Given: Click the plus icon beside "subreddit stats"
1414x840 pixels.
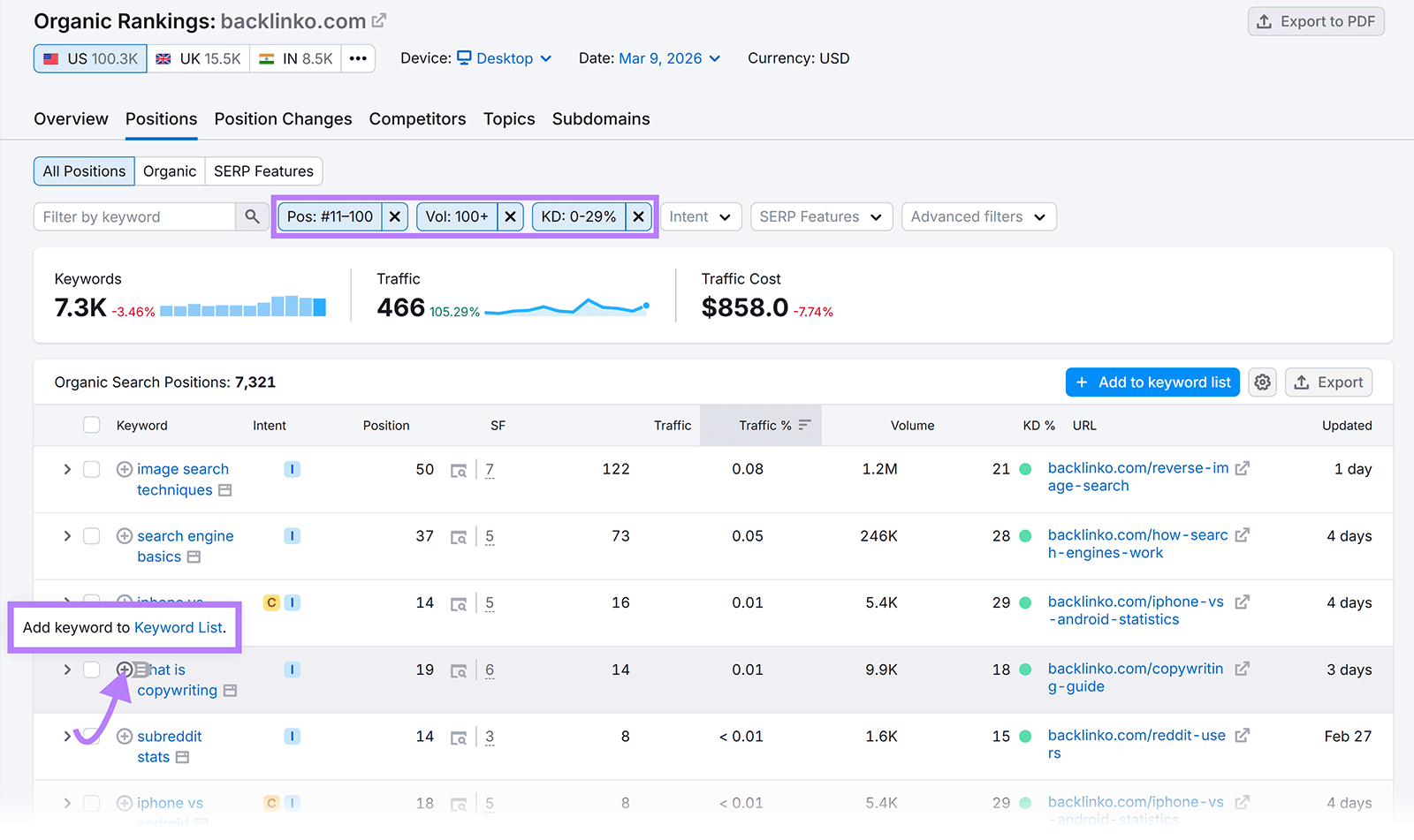Looking at the screenshot, I should pos(124,736).
